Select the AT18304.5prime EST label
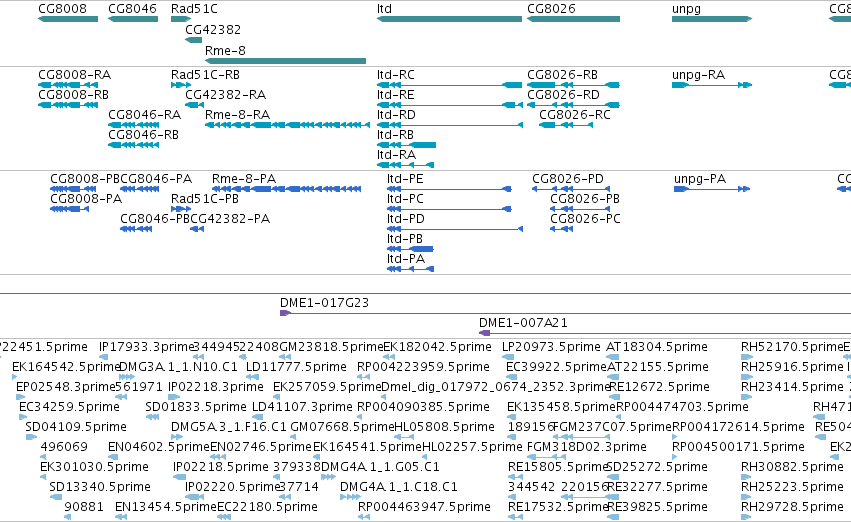 657,347
